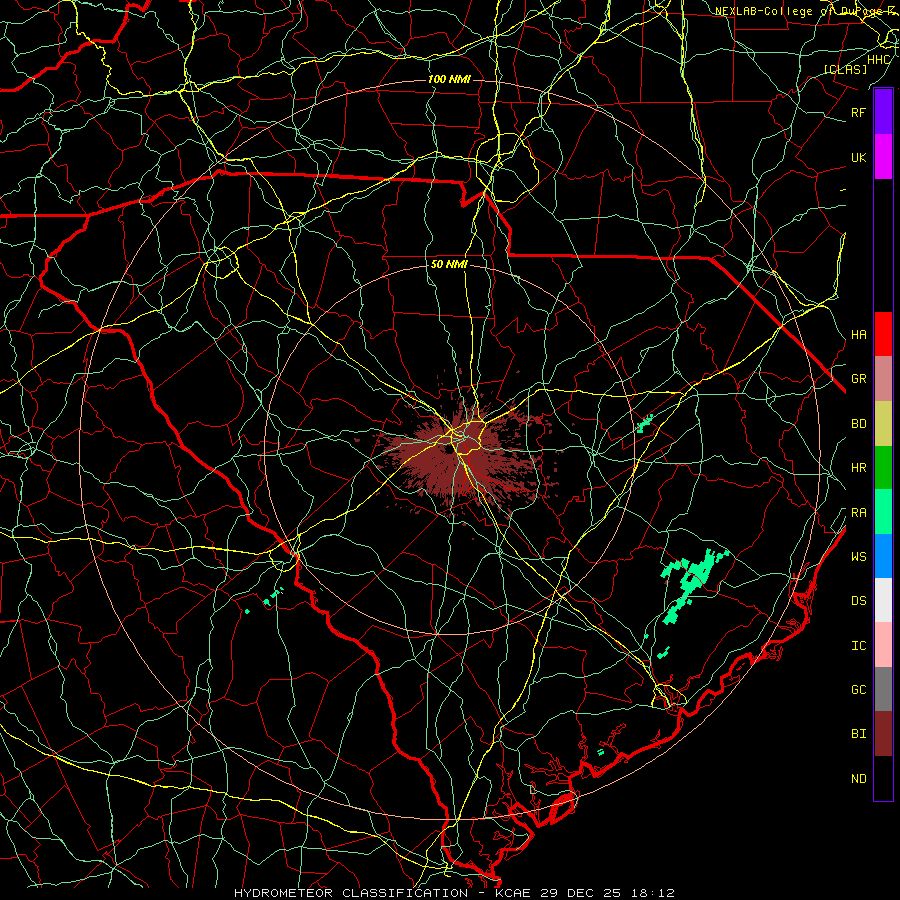Click the IC legend label

point(858,646)
